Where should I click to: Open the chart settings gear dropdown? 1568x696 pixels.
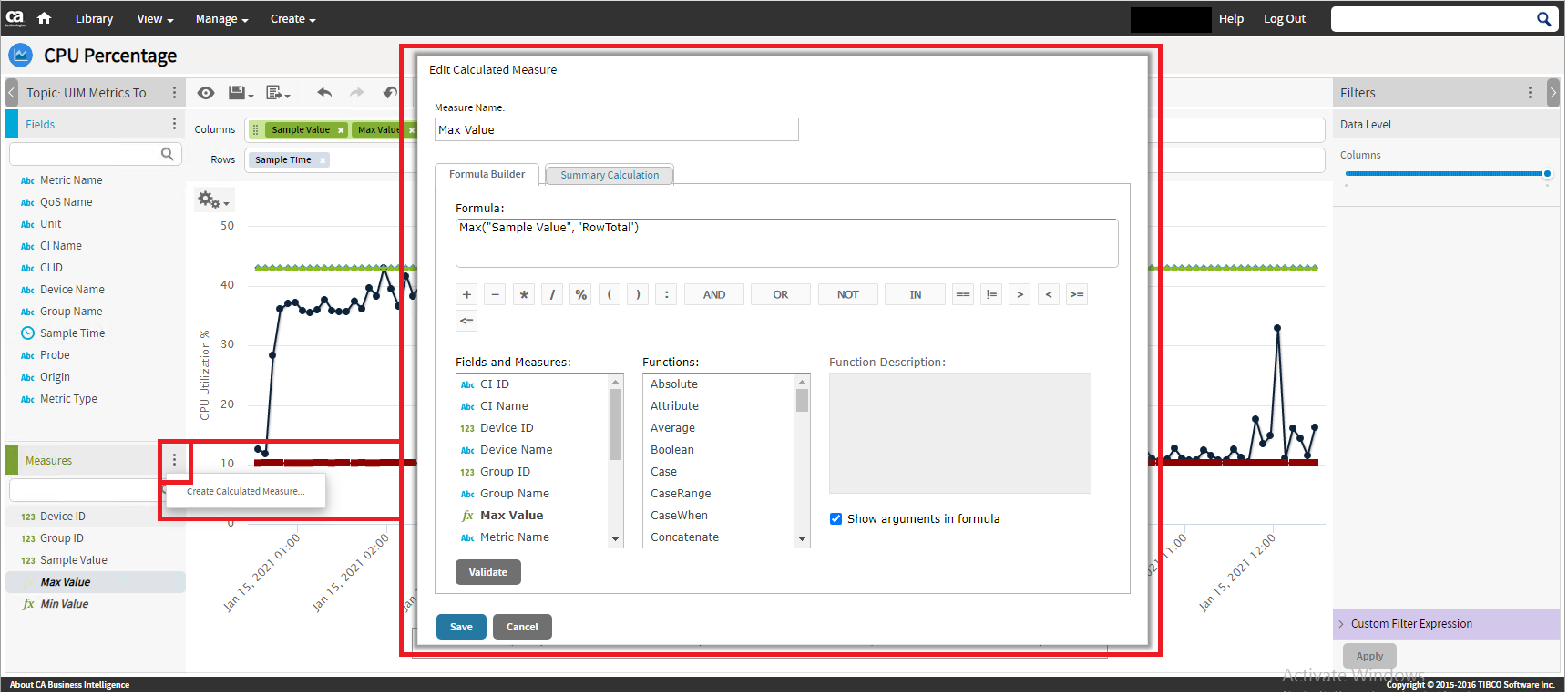(x=213, y=200)
